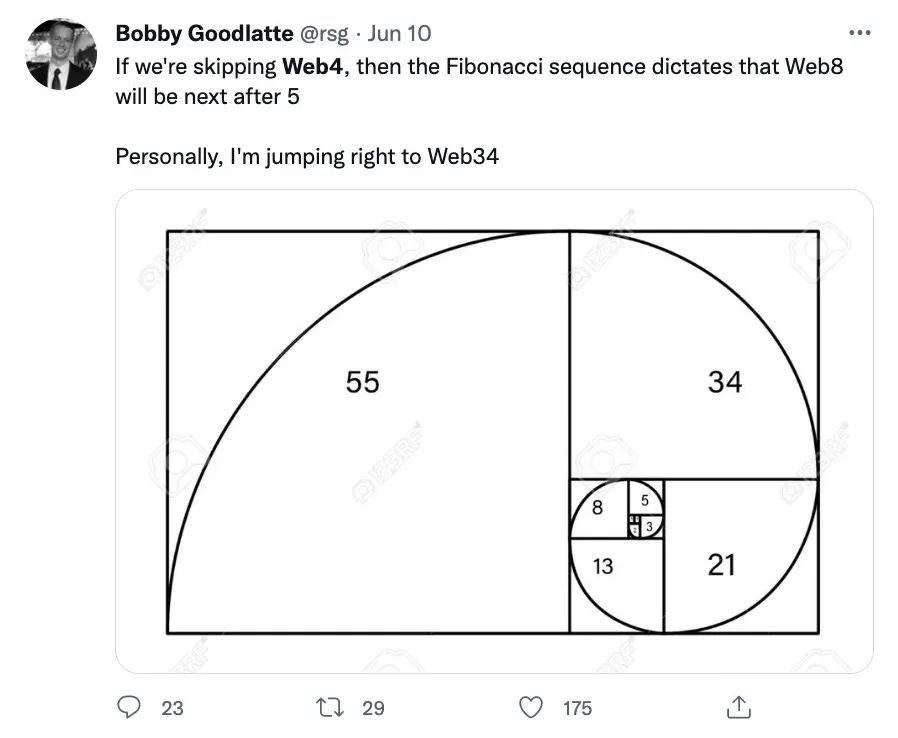Click the retweet count 29
The height and width of the screenshot is (738, 898).
pos(373,708)
